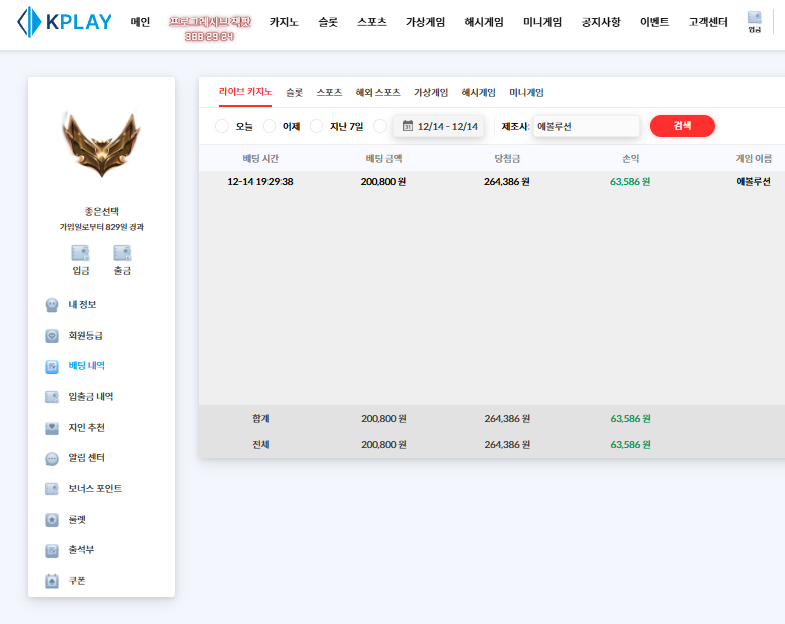Viewport: 785px width, 624px height.
Task: Open the 프로그레시브 잭팟 banner link
Action: [210, 29]
